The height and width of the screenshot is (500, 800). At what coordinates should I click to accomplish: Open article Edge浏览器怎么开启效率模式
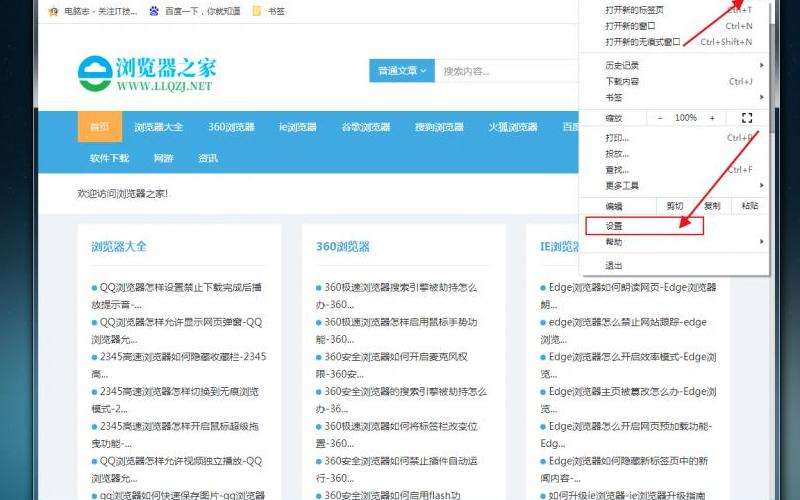[629, 365]
